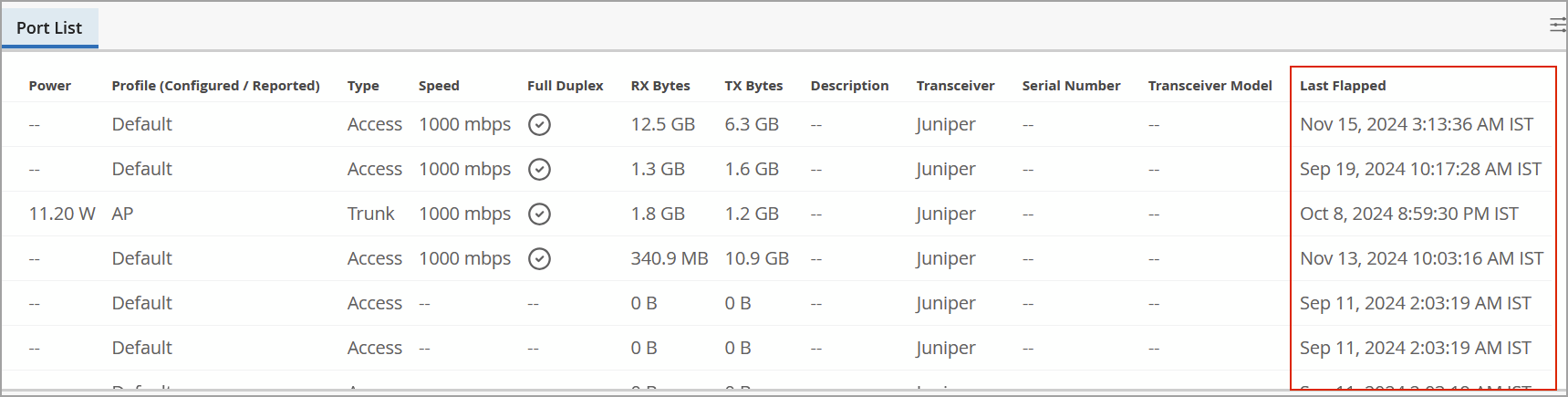
Task: Click the Full Duplex column header
Action: (565, 86)
